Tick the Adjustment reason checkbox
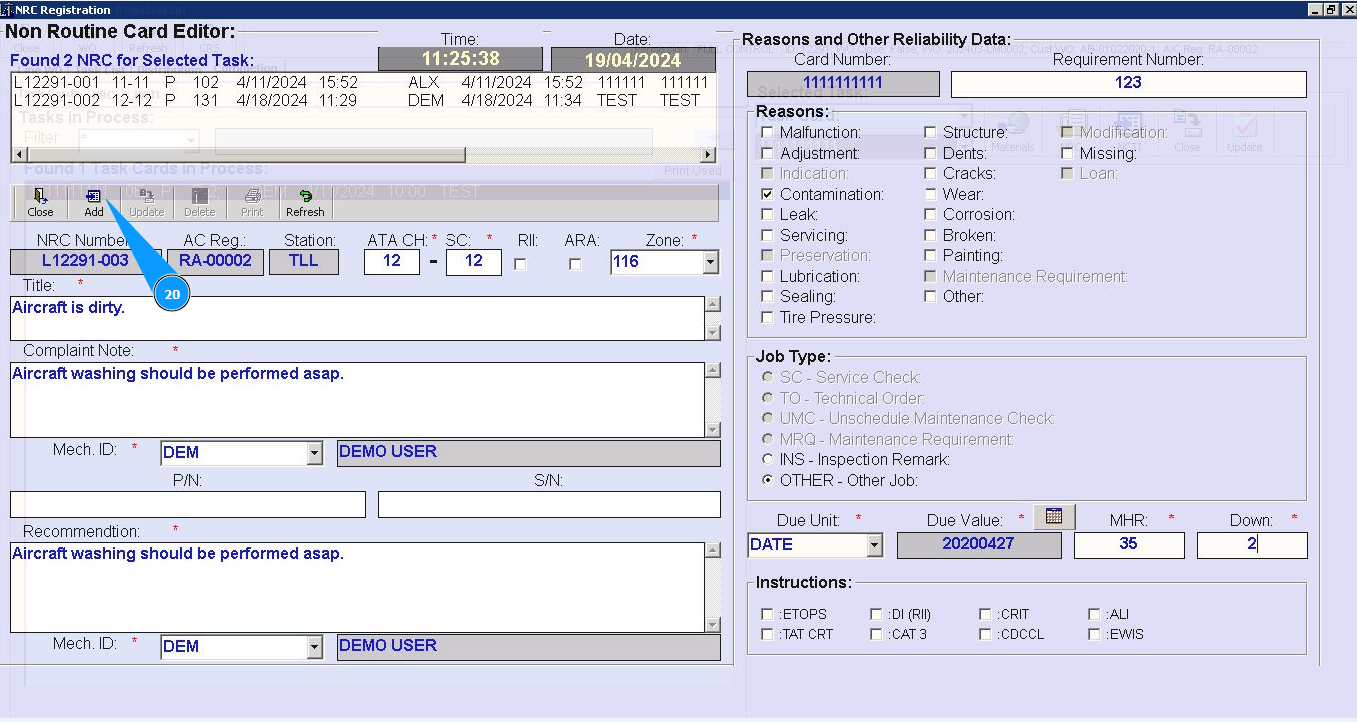 pos(767,153)
